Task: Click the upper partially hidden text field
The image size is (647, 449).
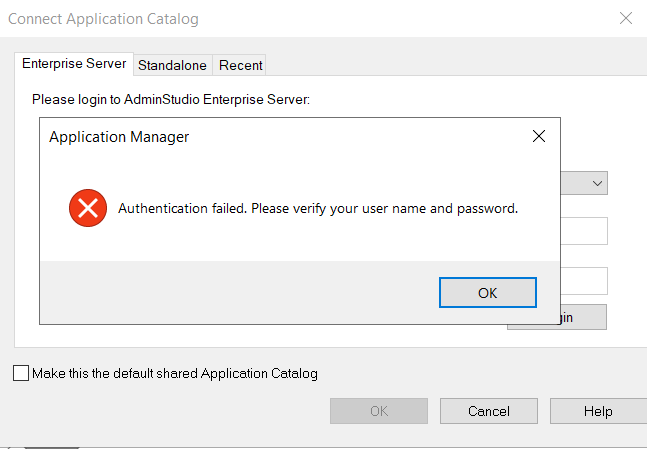Action: coord(584,231)
